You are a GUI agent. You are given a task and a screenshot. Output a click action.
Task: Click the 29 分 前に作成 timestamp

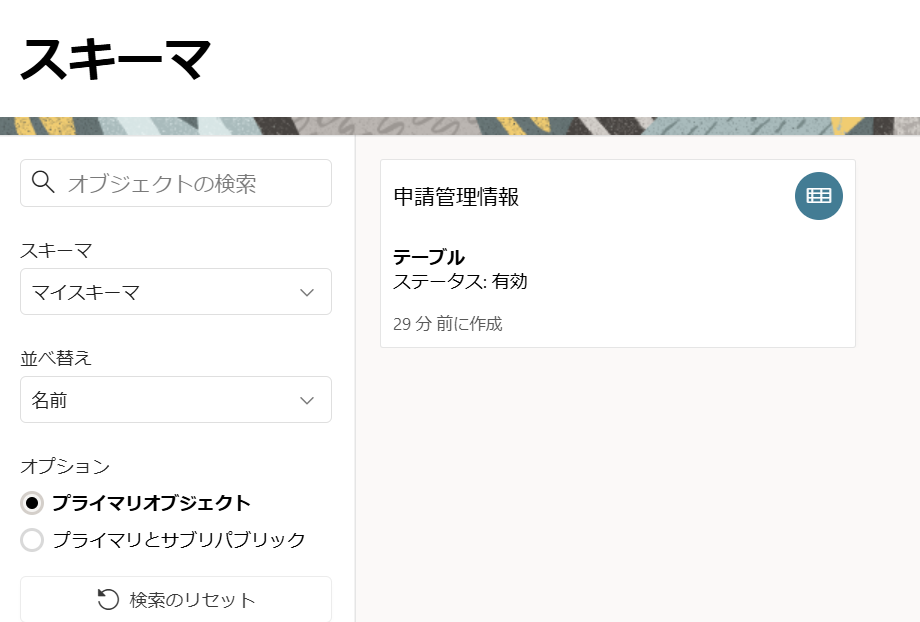click(447, 324)
